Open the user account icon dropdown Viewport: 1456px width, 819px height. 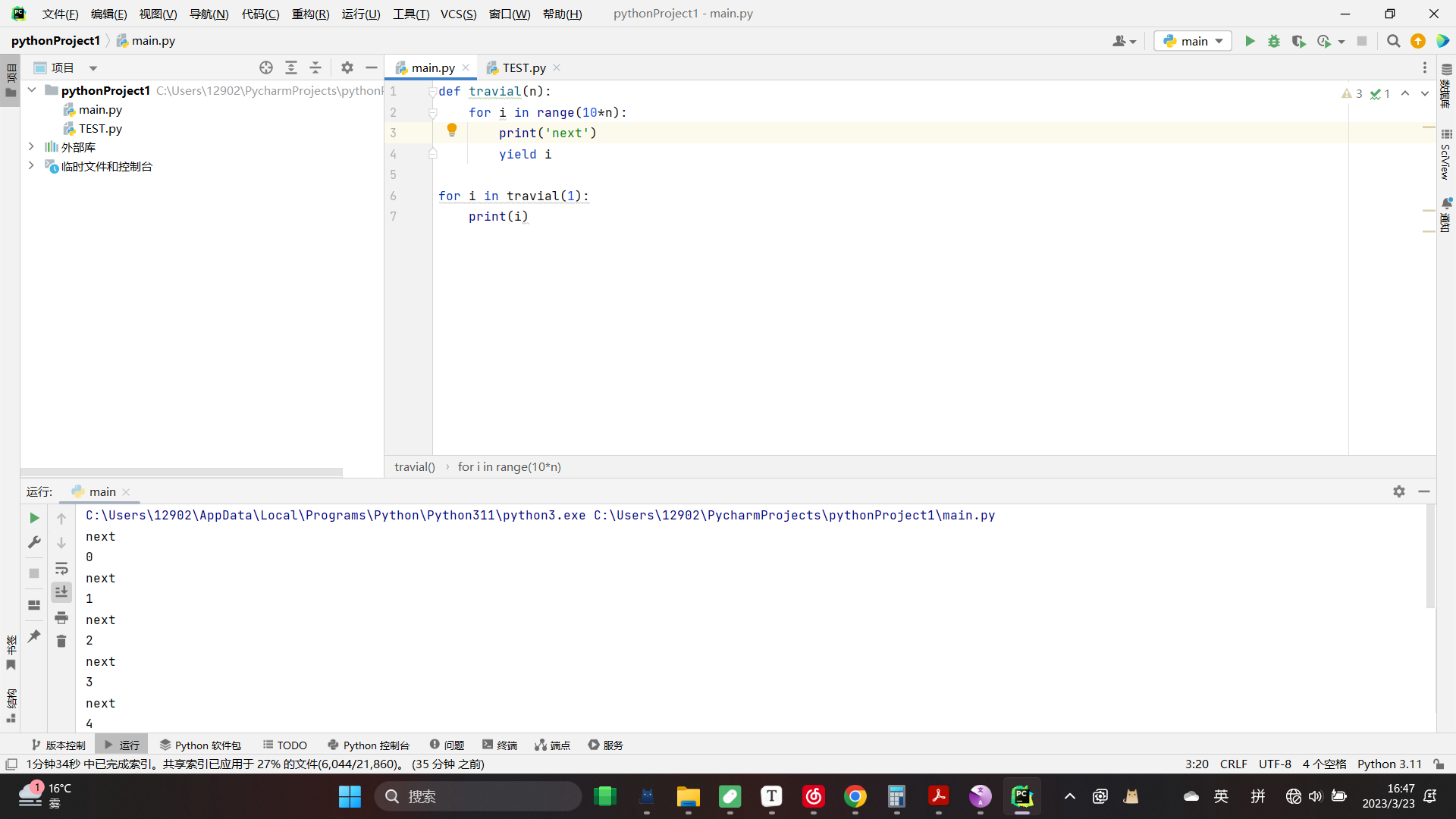click(x=1124, y=41)
